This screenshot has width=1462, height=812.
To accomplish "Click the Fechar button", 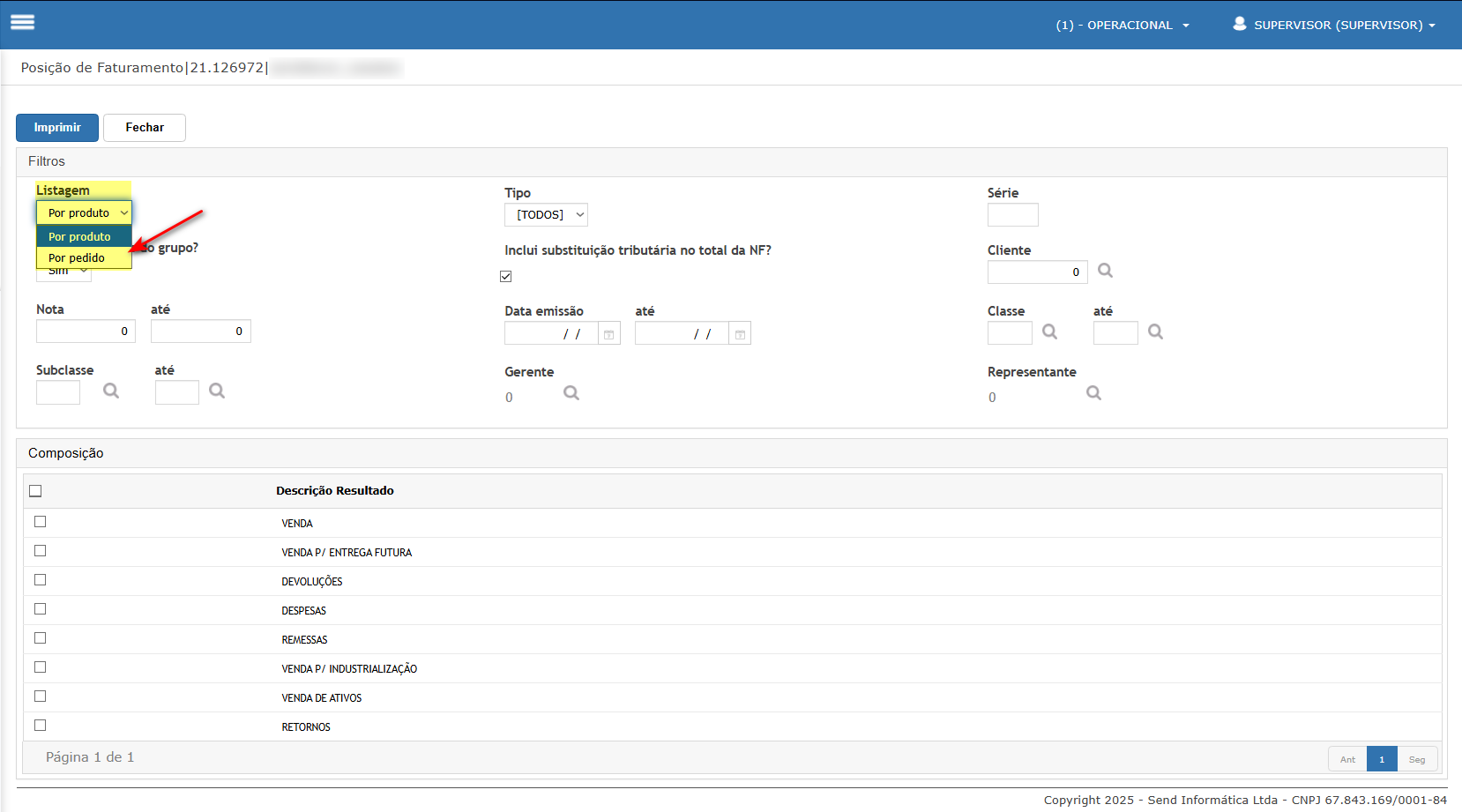I will coord(145,128).
